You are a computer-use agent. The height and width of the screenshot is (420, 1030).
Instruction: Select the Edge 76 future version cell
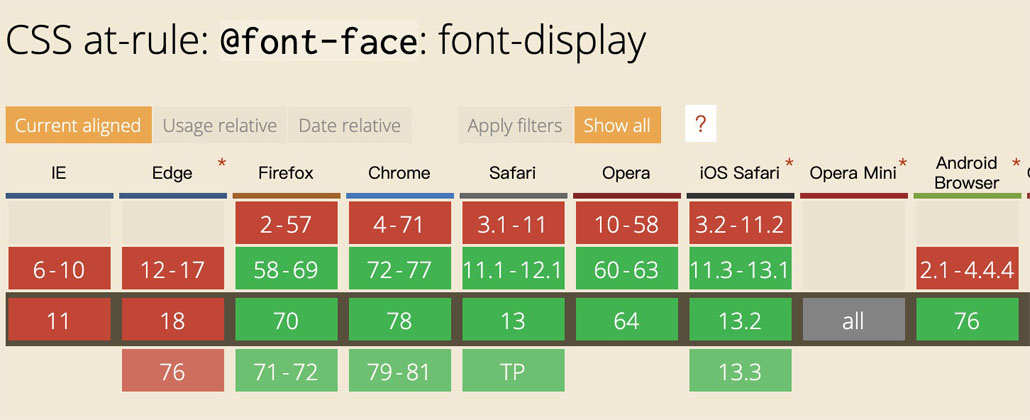173,371
